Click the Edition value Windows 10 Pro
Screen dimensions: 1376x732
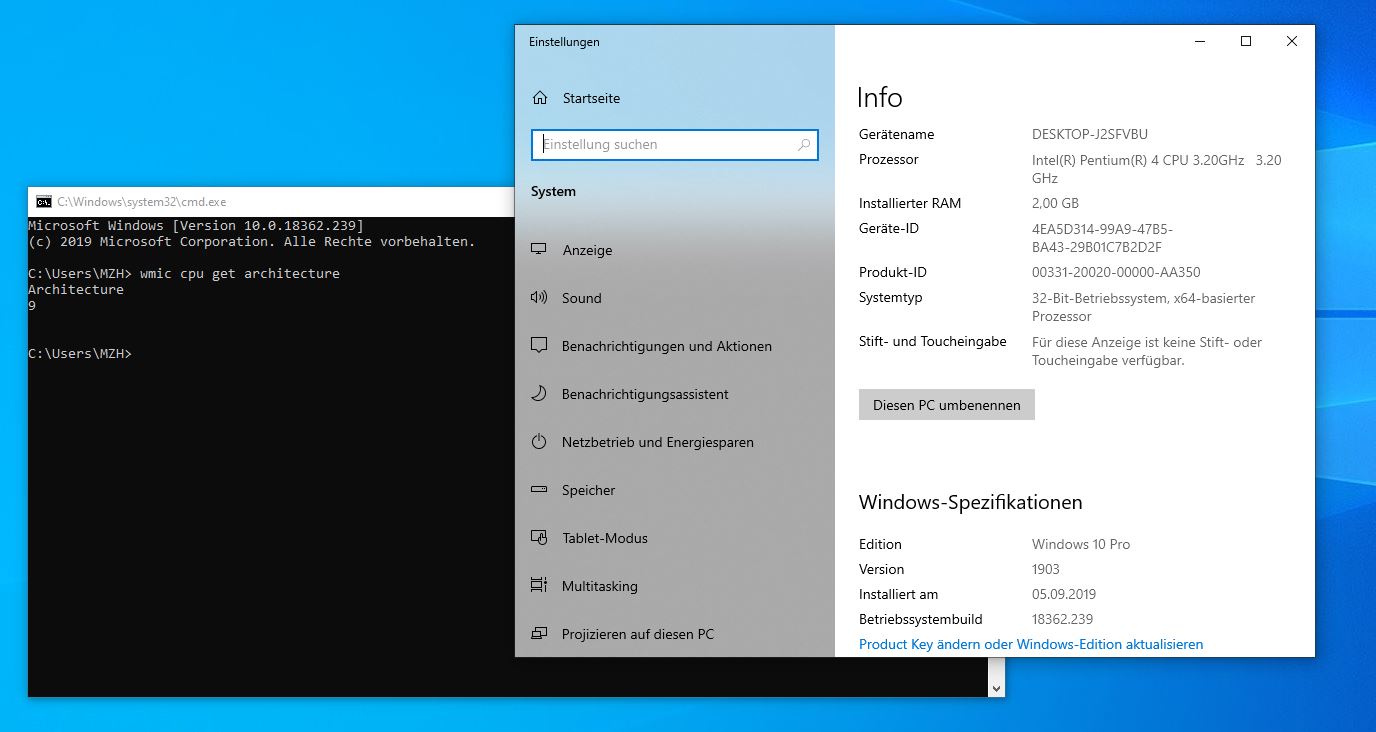[x=1081, y=545]
